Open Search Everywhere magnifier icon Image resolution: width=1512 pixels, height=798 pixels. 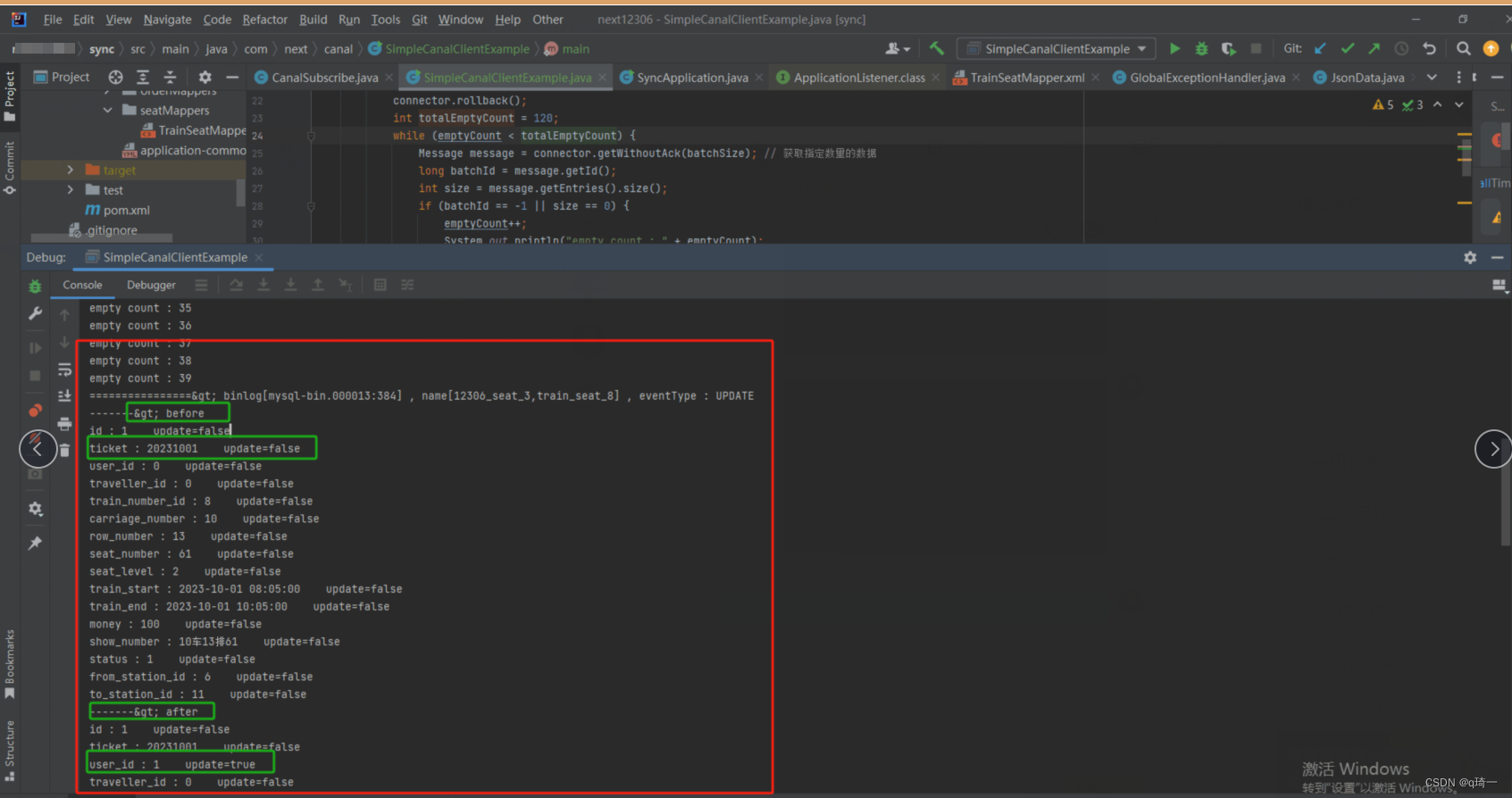click(x=1463, y=48)
